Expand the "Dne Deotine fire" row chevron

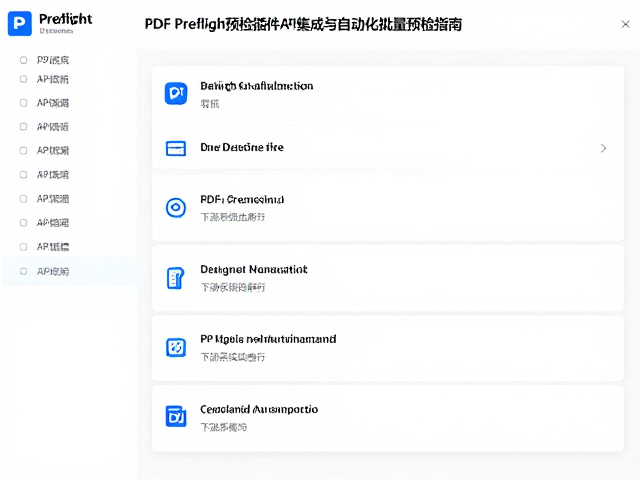point(603,148)
